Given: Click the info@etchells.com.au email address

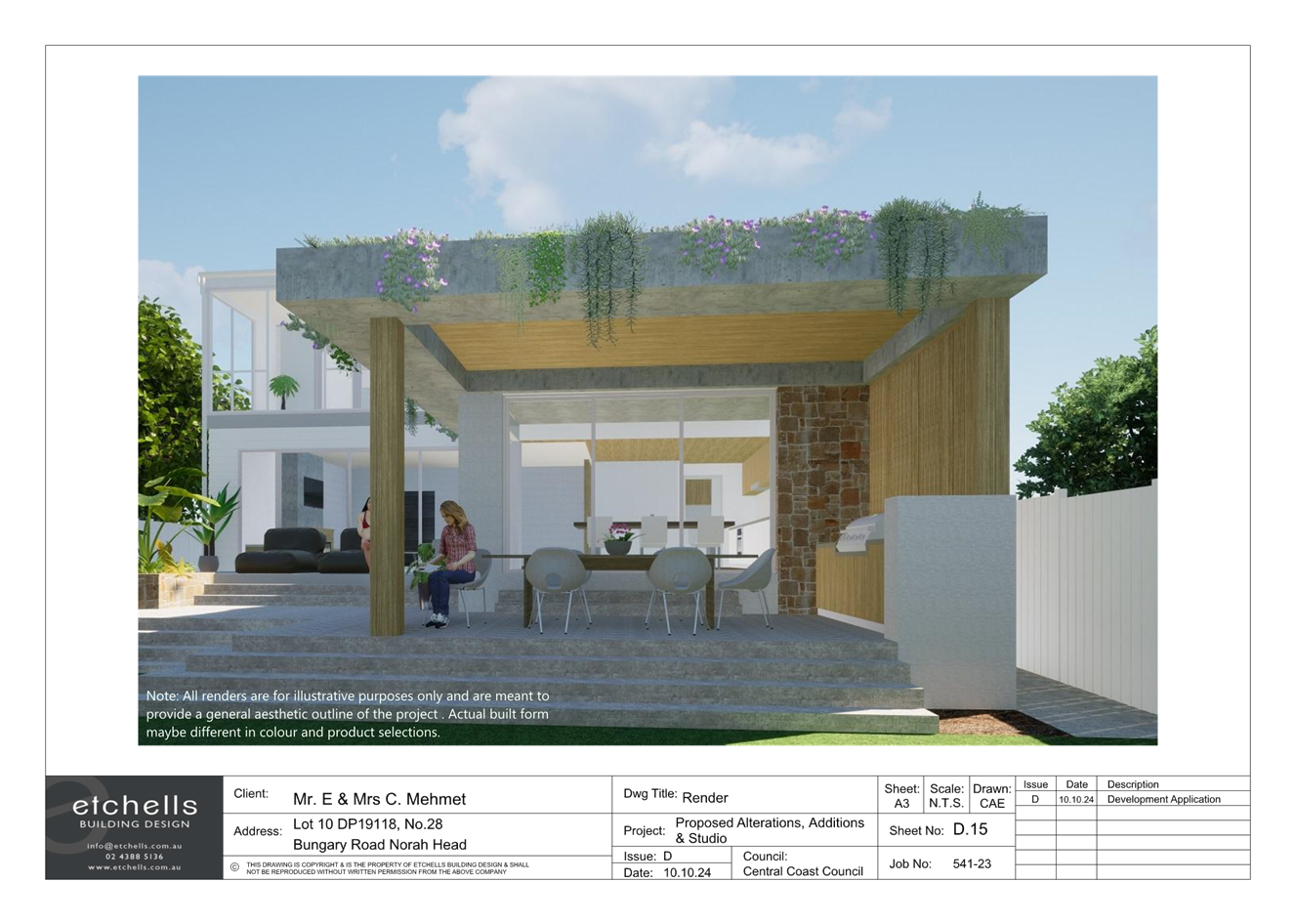Looking at the screenshot, I should tap(134, 846).
